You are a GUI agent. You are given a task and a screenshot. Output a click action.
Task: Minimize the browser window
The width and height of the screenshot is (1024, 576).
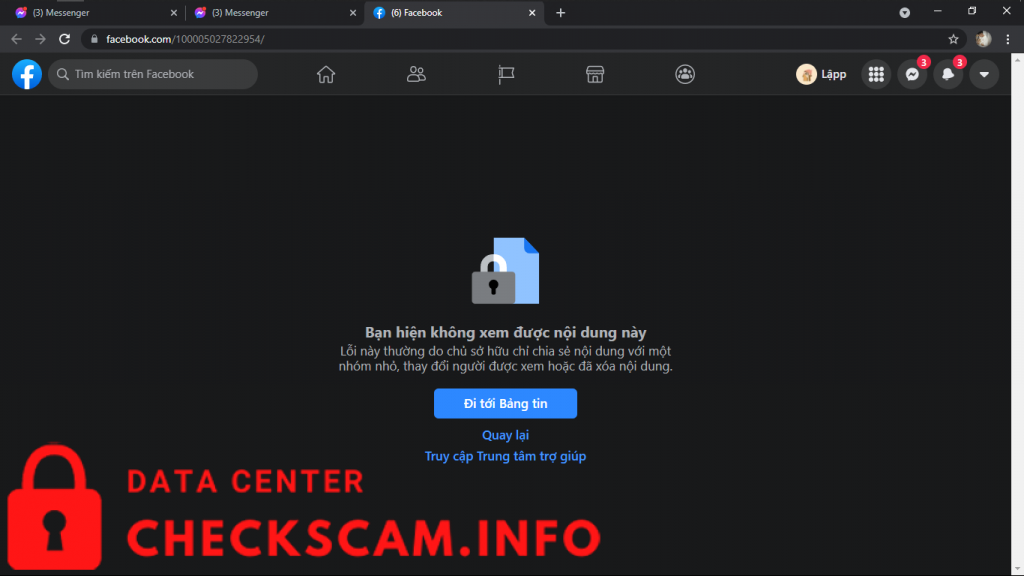coord(938,11)
